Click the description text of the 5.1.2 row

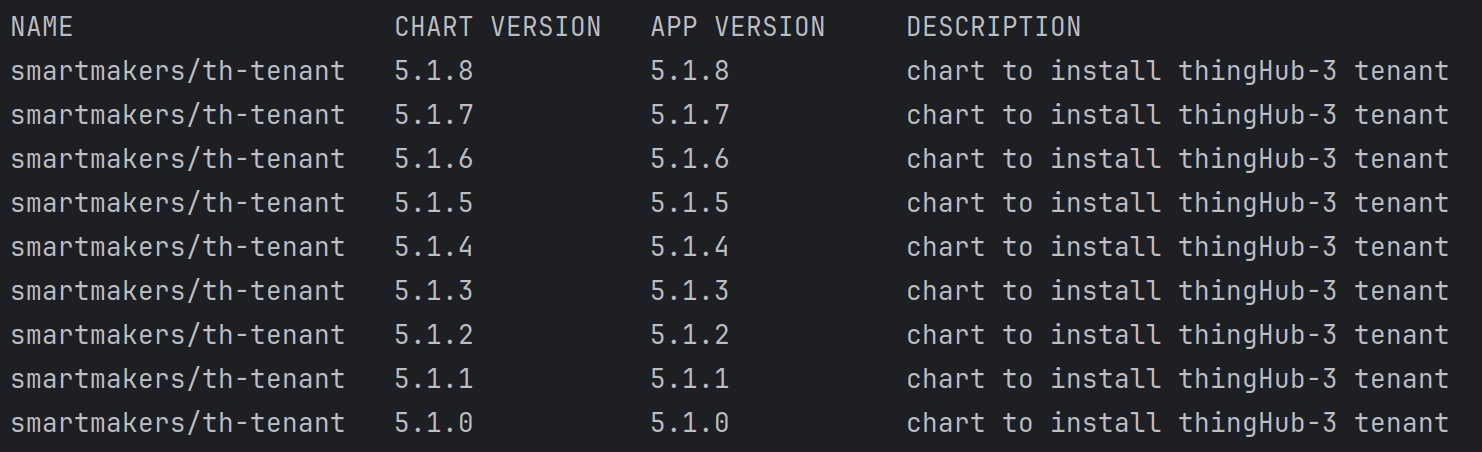1177,335
